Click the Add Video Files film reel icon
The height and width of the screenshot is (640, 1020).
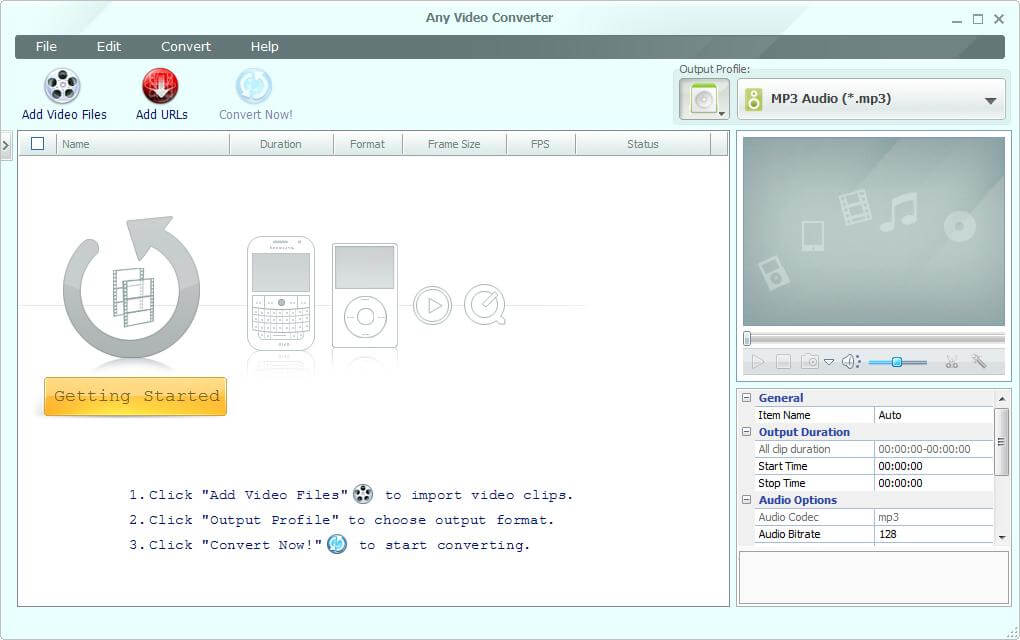click(x=63, y=87)
